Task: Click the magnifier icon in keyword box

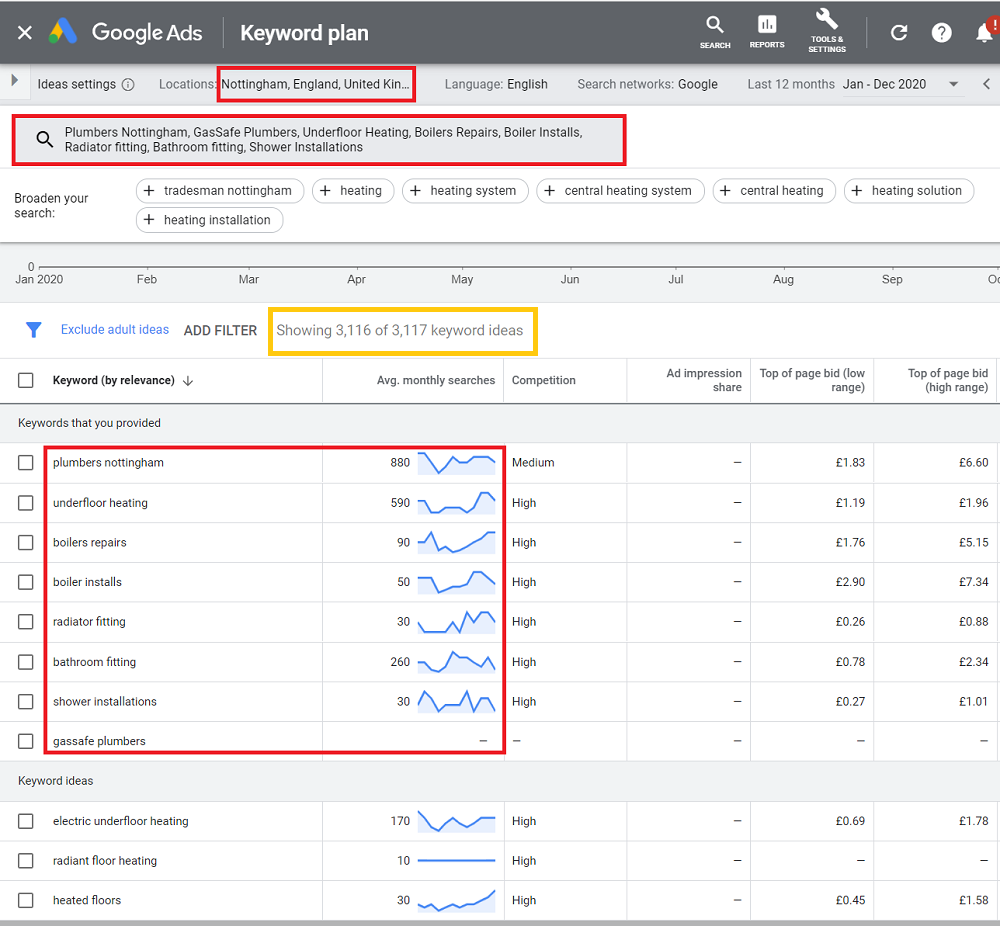Action: (44, 139)
